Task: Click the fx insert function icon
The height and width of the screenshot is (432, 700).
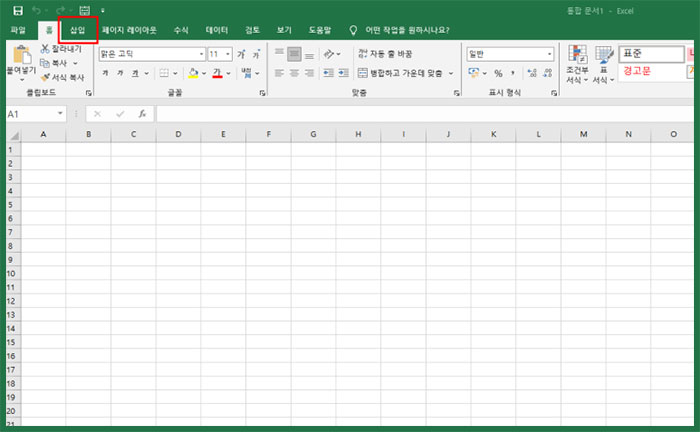Action: tap(142, 114)
